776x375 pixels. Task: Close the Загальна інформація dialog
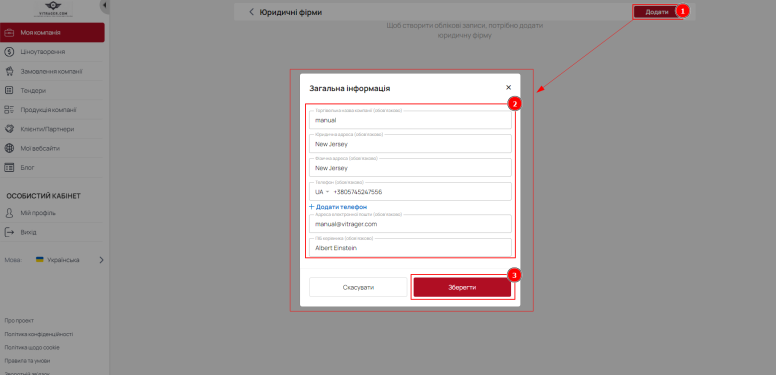[508, 88]
